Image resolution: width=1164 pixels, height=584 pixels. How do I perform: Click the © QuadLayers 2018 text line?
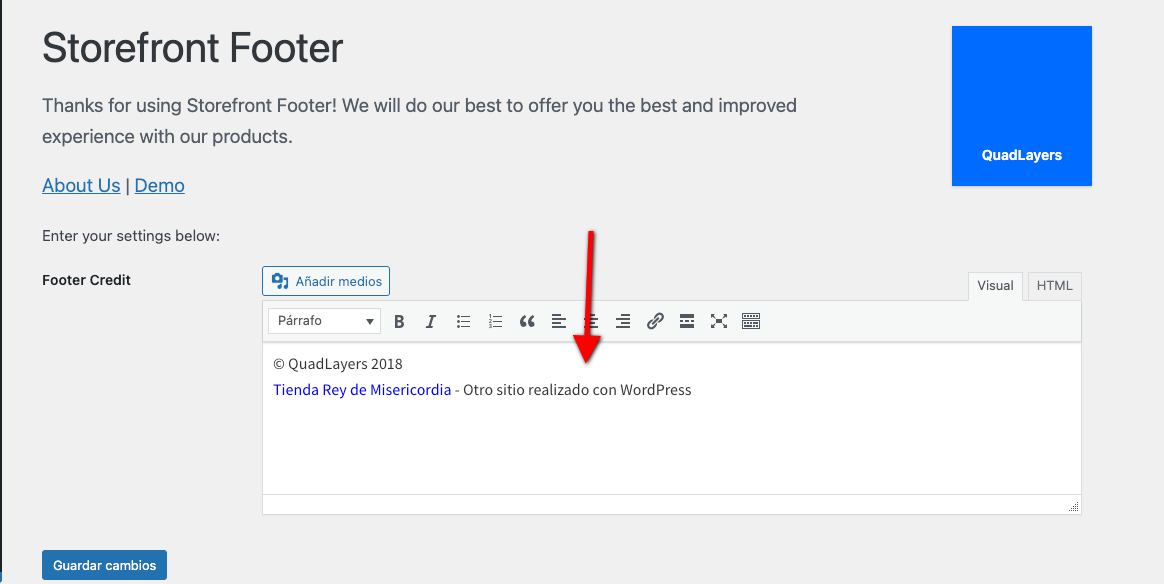pyautogui.click(x=338, y=364)
